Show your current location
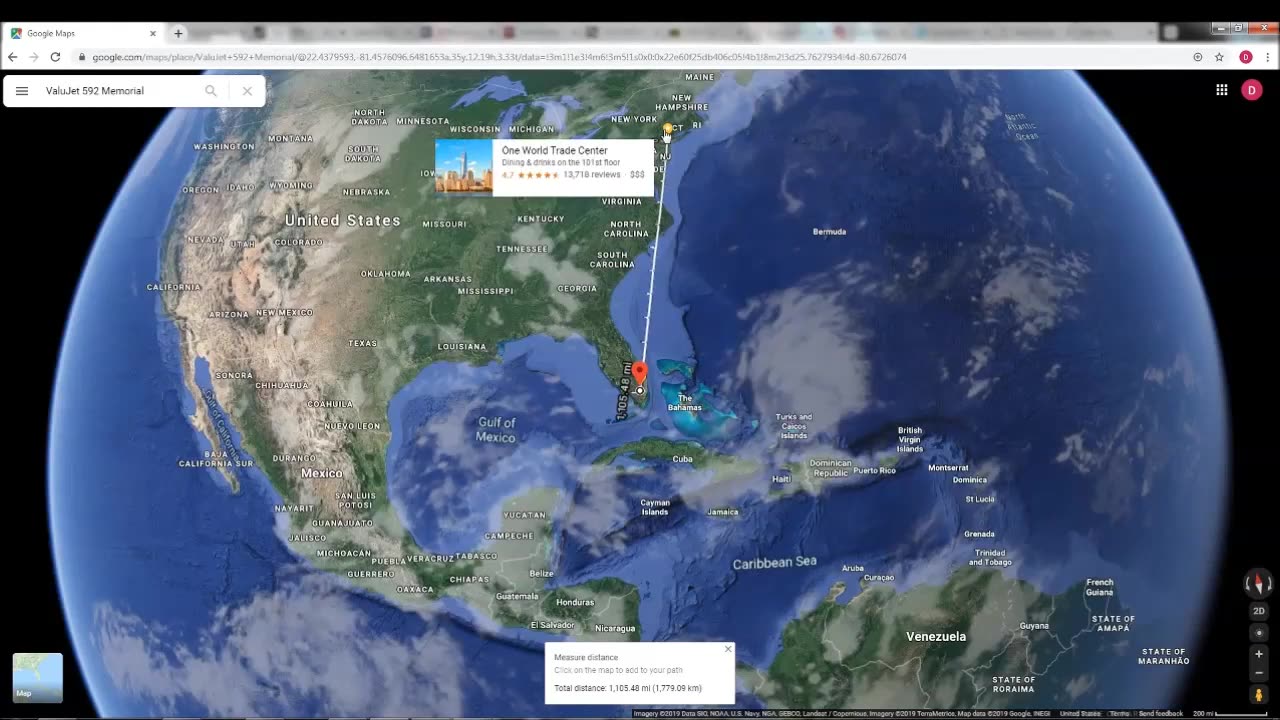The height and width of the screenshot is (720, 1280). coord(1259,633)
